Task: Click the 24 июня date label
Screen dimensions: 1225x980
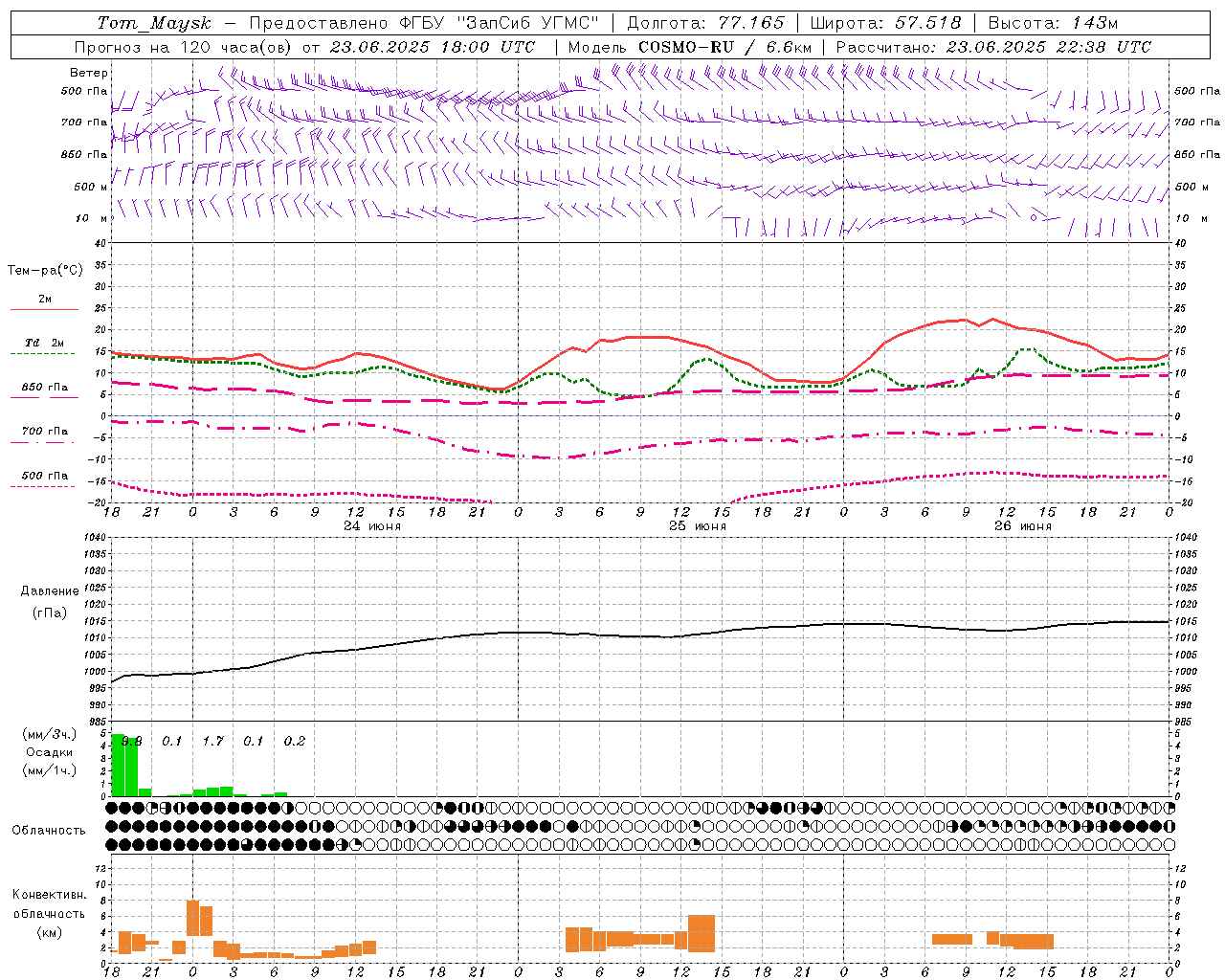Action: [x=371, y=526]
